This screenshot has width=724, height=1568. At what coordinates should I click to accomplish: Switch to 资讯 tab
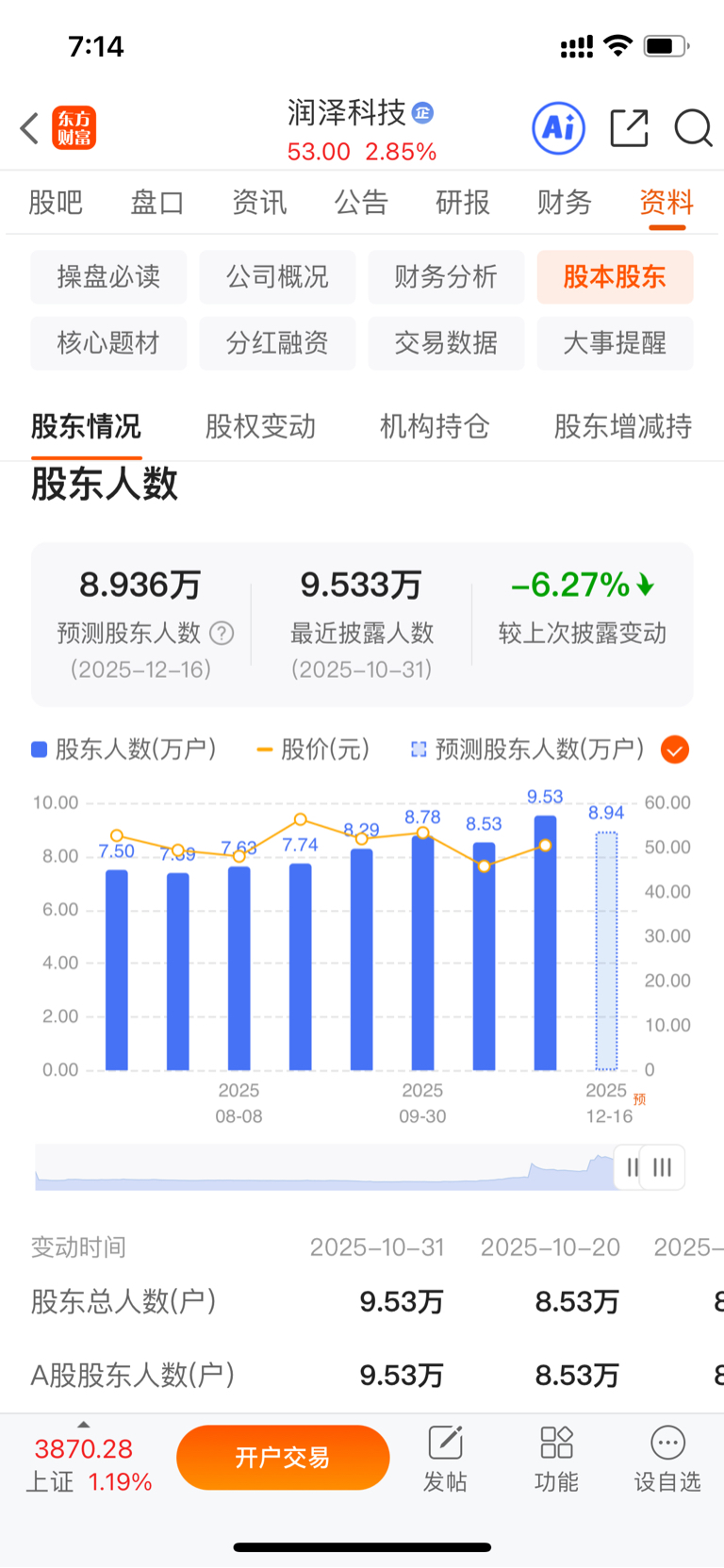click(259, 202)
